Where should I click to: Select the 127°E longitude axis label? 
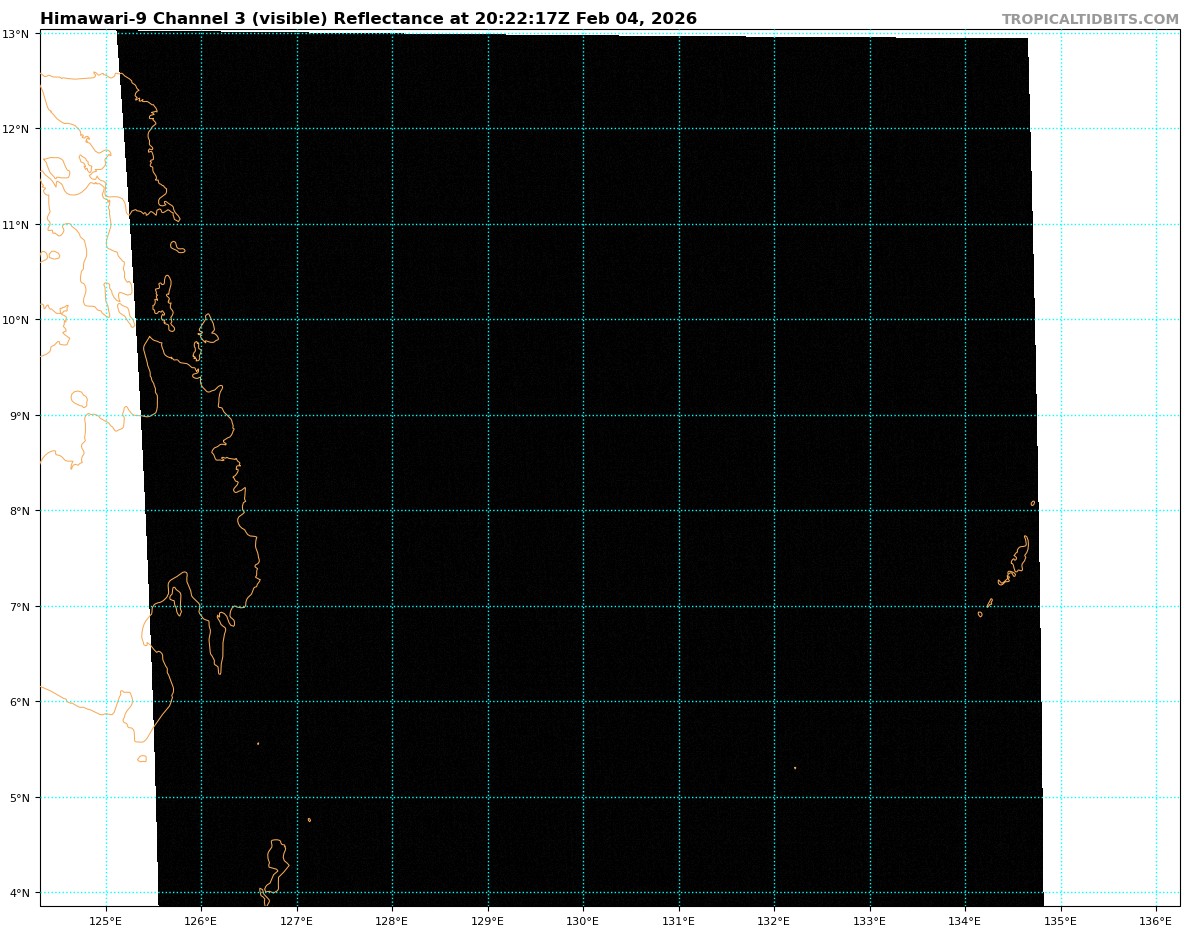(297, 920)
